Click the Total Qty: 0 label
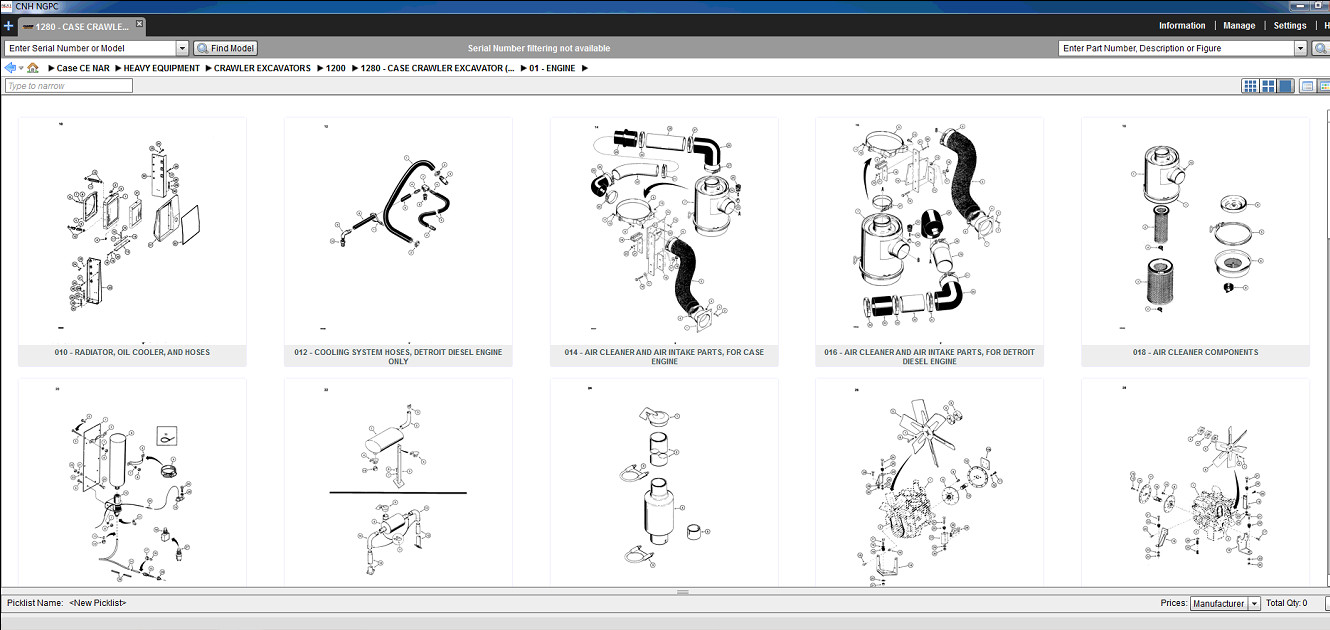Image resolution: width=1330 pixels, height=630 pixels. click(x=1286, y=603)
